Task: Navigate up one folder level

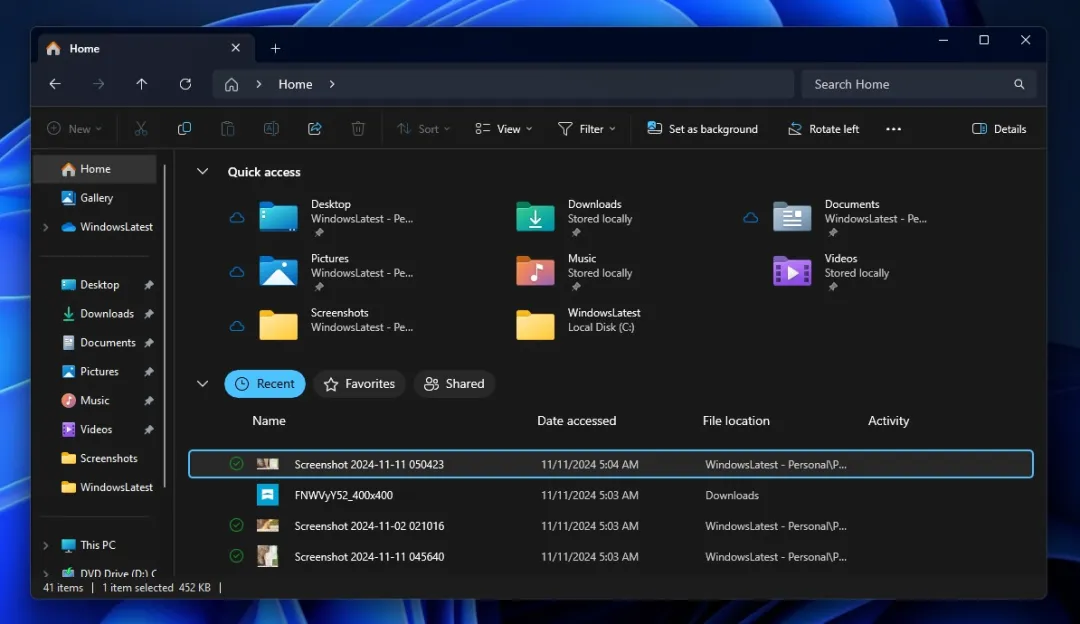Action: tap(141, 84)
